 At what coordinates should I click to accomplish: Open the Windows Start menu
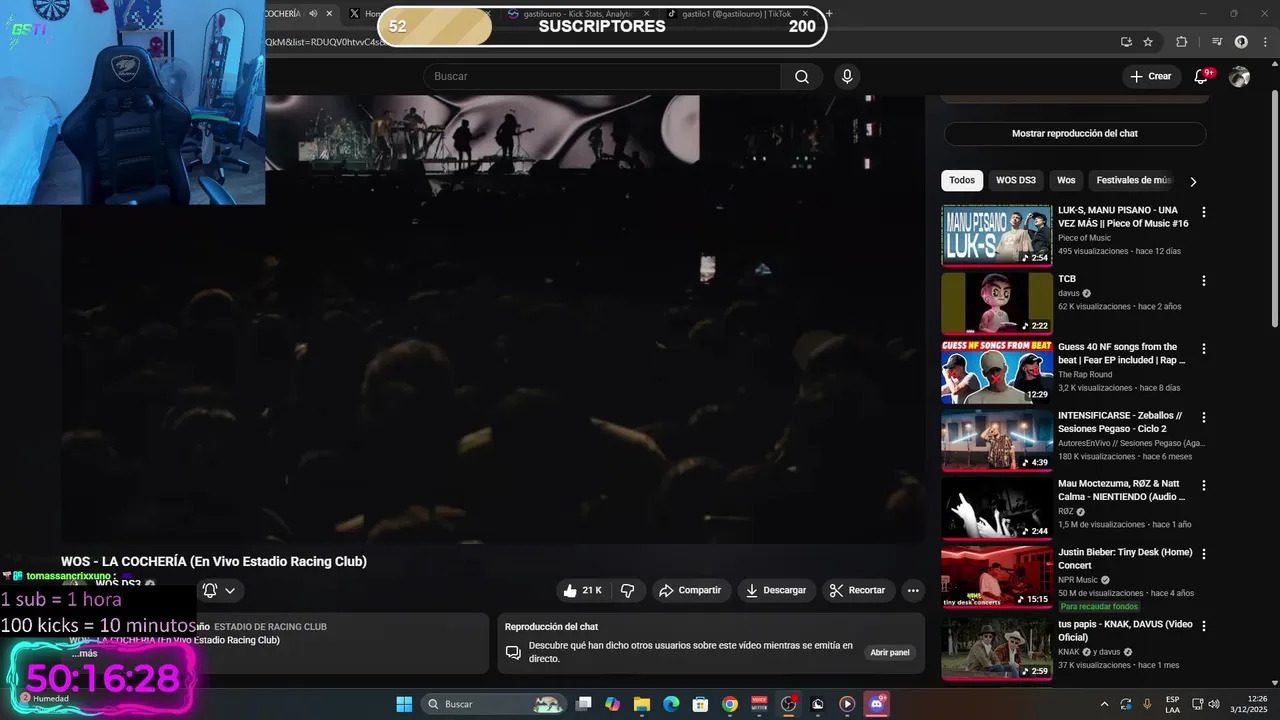pos(404,704)
